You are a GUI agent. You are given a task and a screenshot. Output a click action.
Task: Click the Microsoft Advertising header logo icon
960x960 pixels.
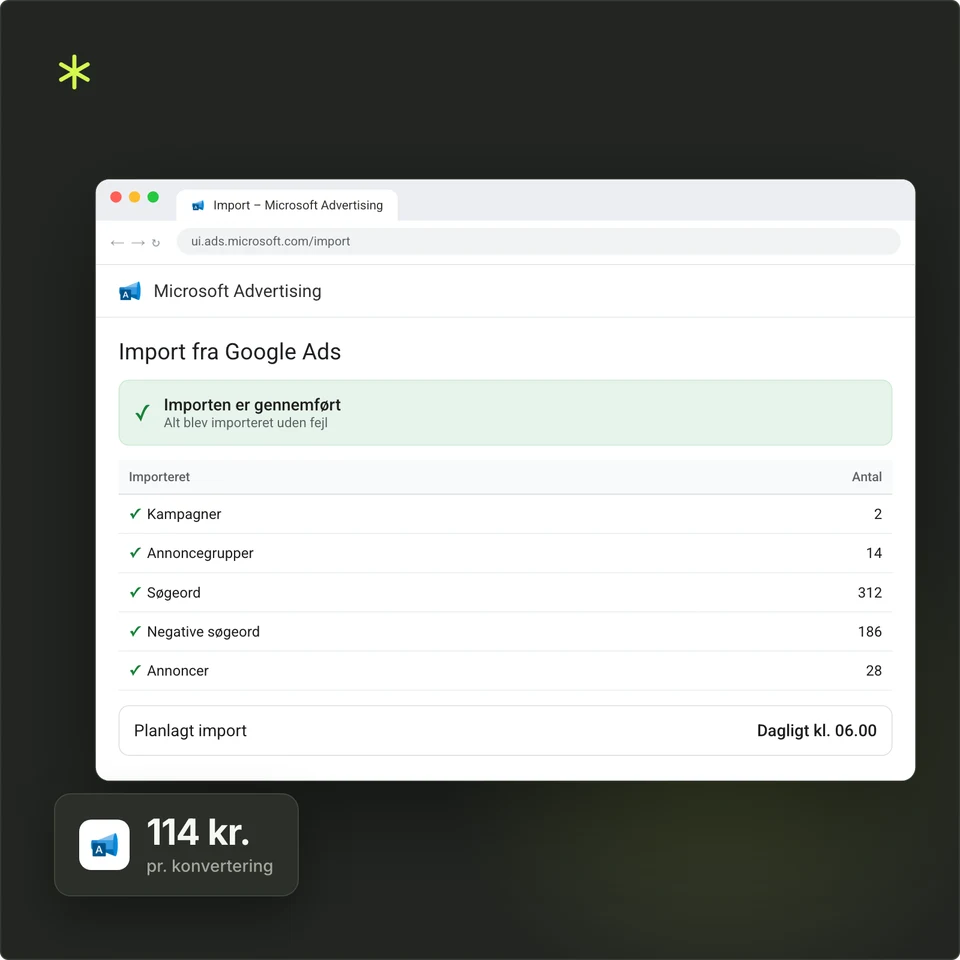130,291
